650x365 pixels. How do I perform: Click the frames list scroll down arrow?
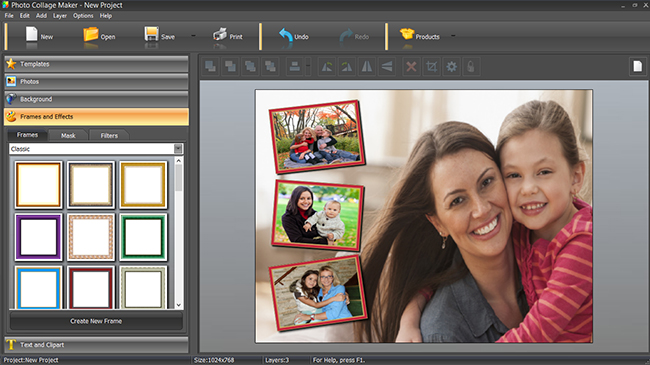pyautogui.click(x=179, y=305)
